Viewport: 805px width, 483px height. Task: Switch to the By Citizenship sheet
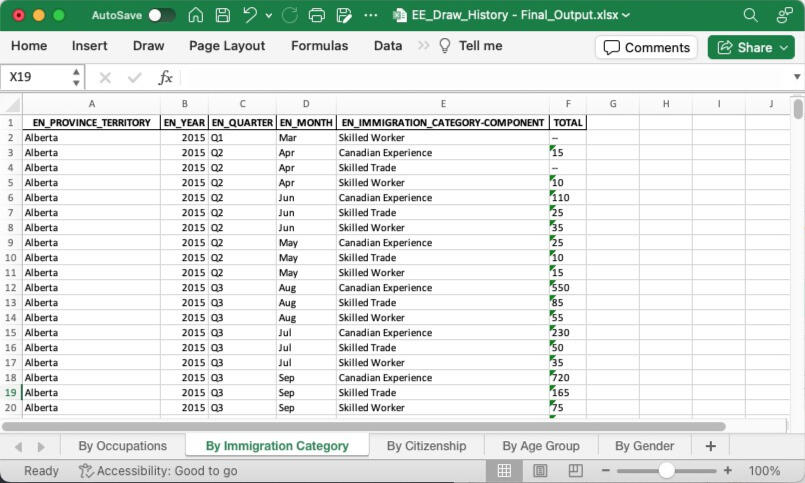point(426,446)
